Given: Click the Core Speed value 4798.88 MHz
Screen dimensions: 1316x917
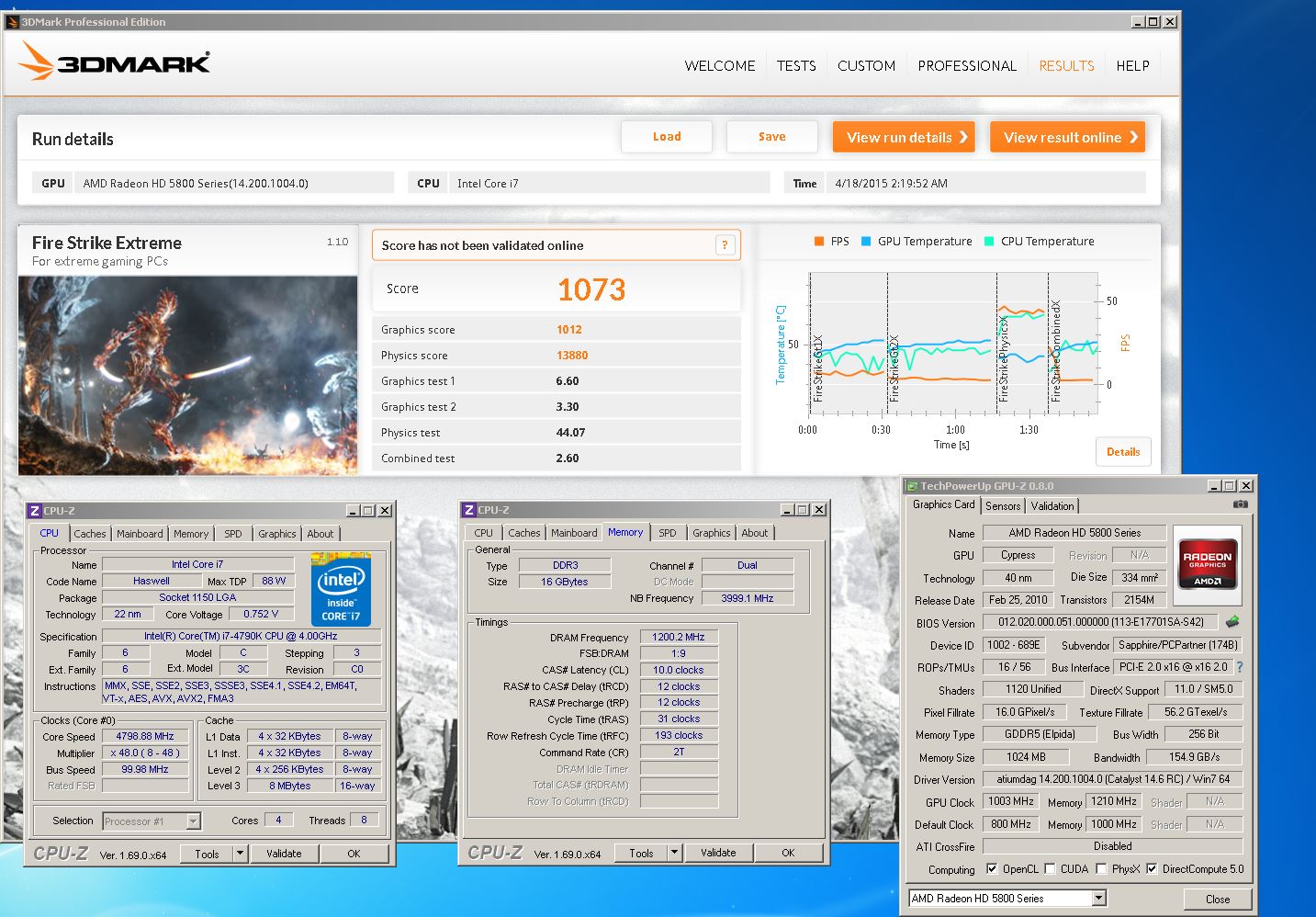Looking at the screenshot, I should coord(145,736).
